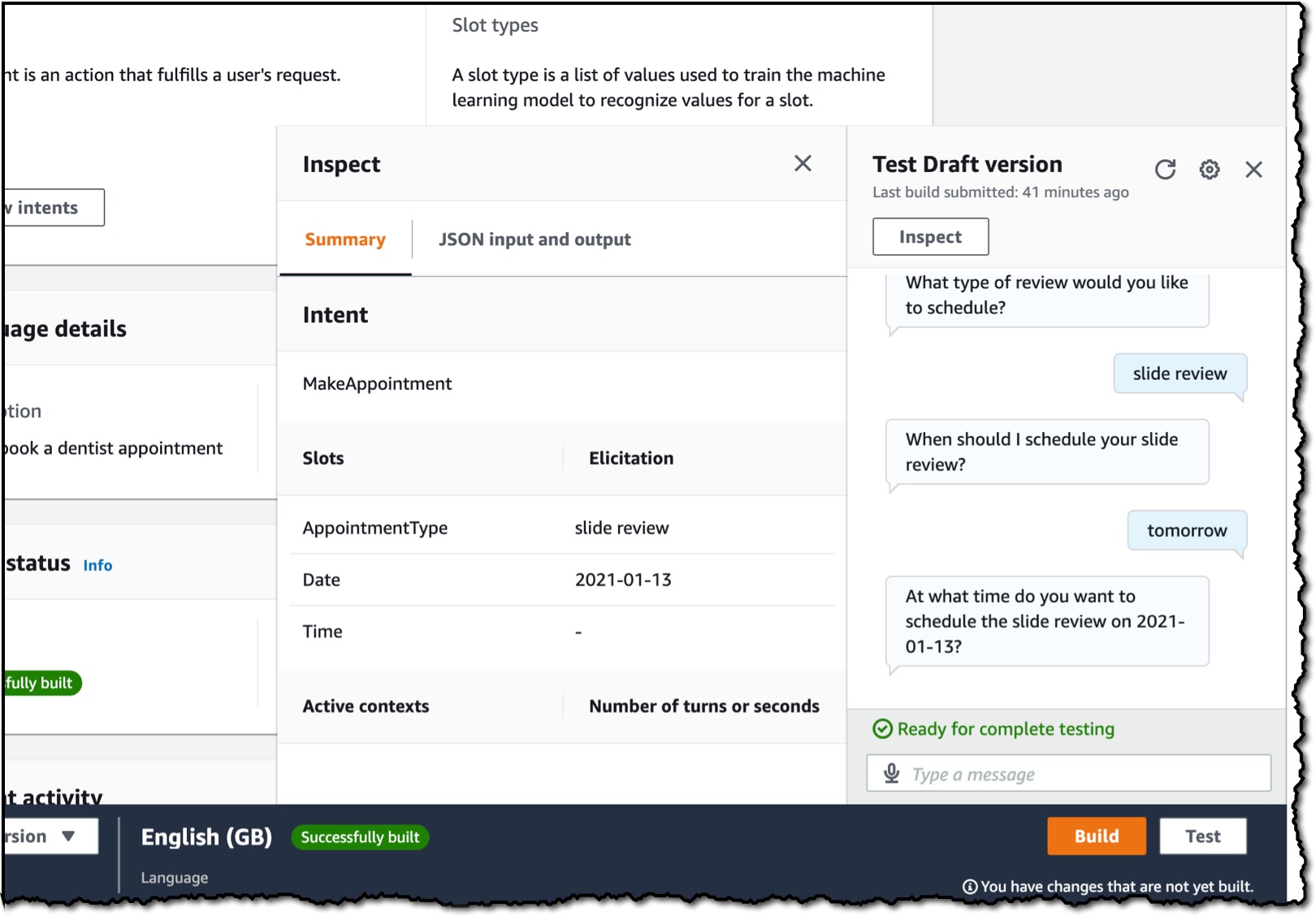
Task: Close the Test Draft version panel
Action: pos(1253,169)
